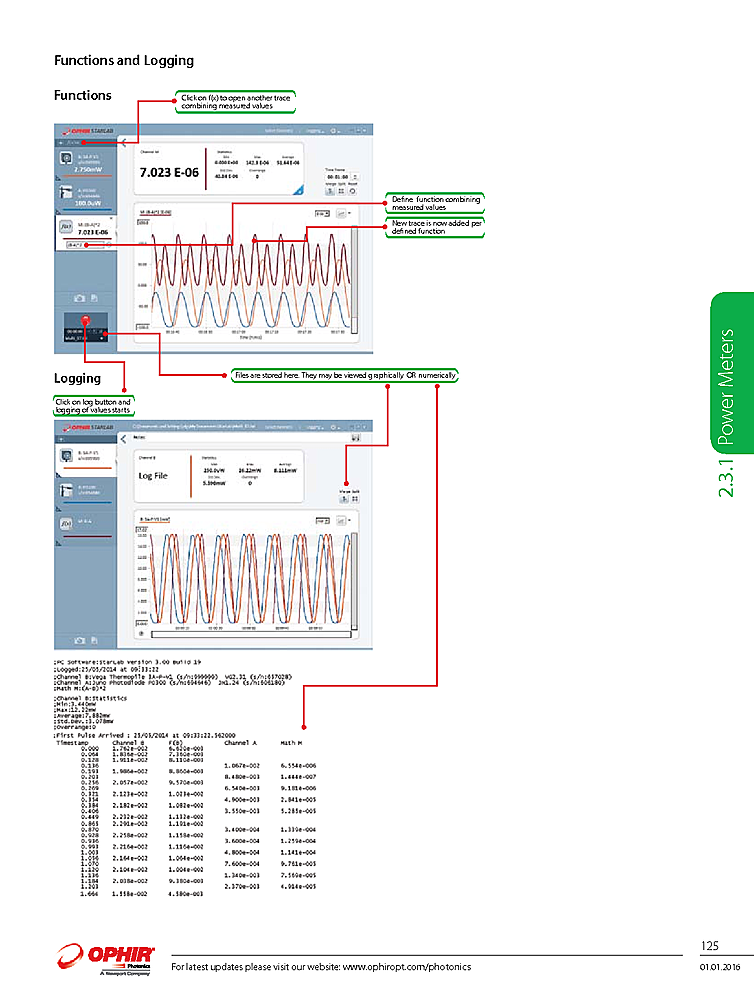Click the Notes save icon in lower window
Screen dimensions: 754x1006
354,437
